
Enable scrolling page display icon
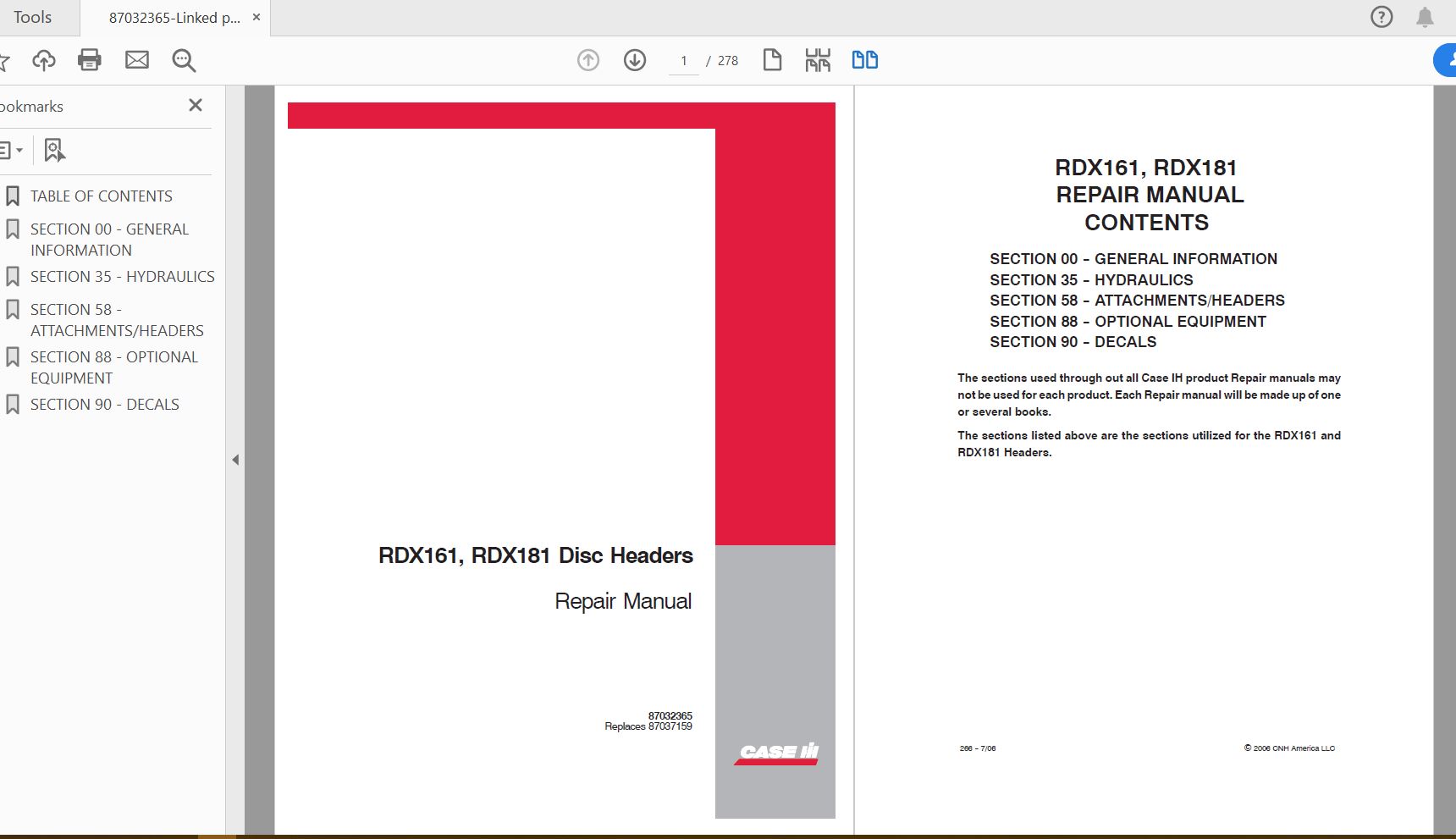818,60
